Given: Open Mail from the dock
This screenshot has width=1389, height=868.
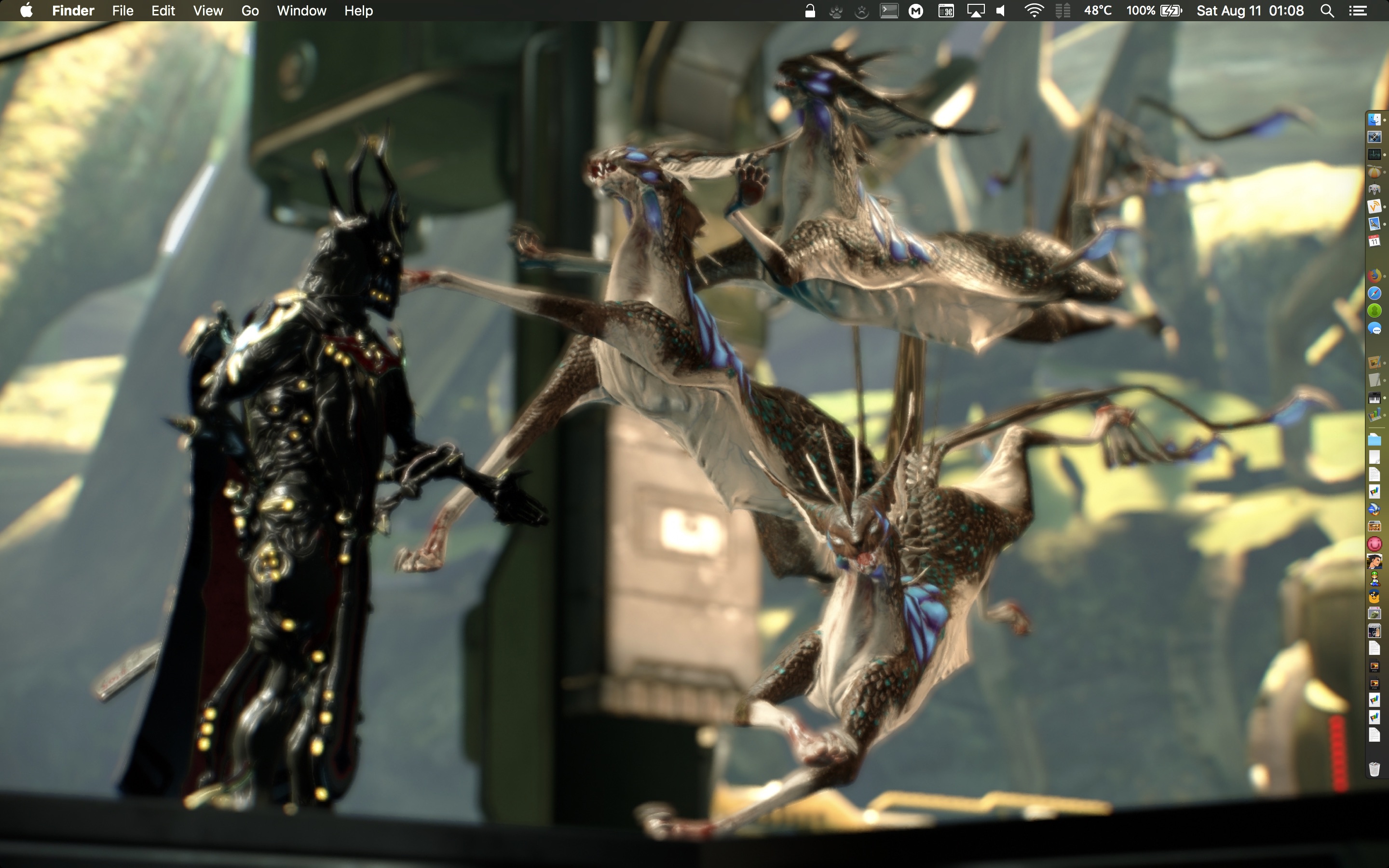Looking at the screenshot, I should click(x=1374, y=224).
